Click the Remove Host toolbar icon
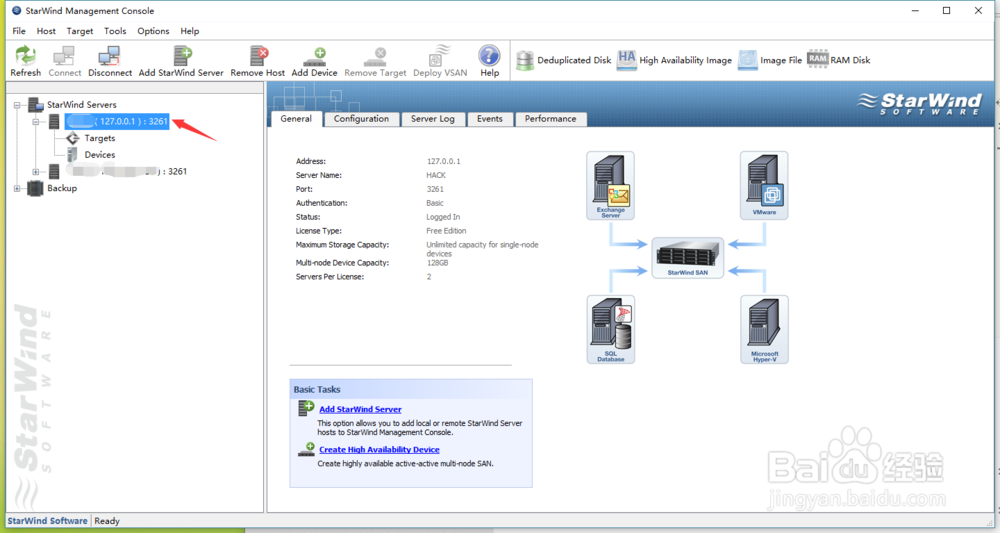 coord(258,56)
